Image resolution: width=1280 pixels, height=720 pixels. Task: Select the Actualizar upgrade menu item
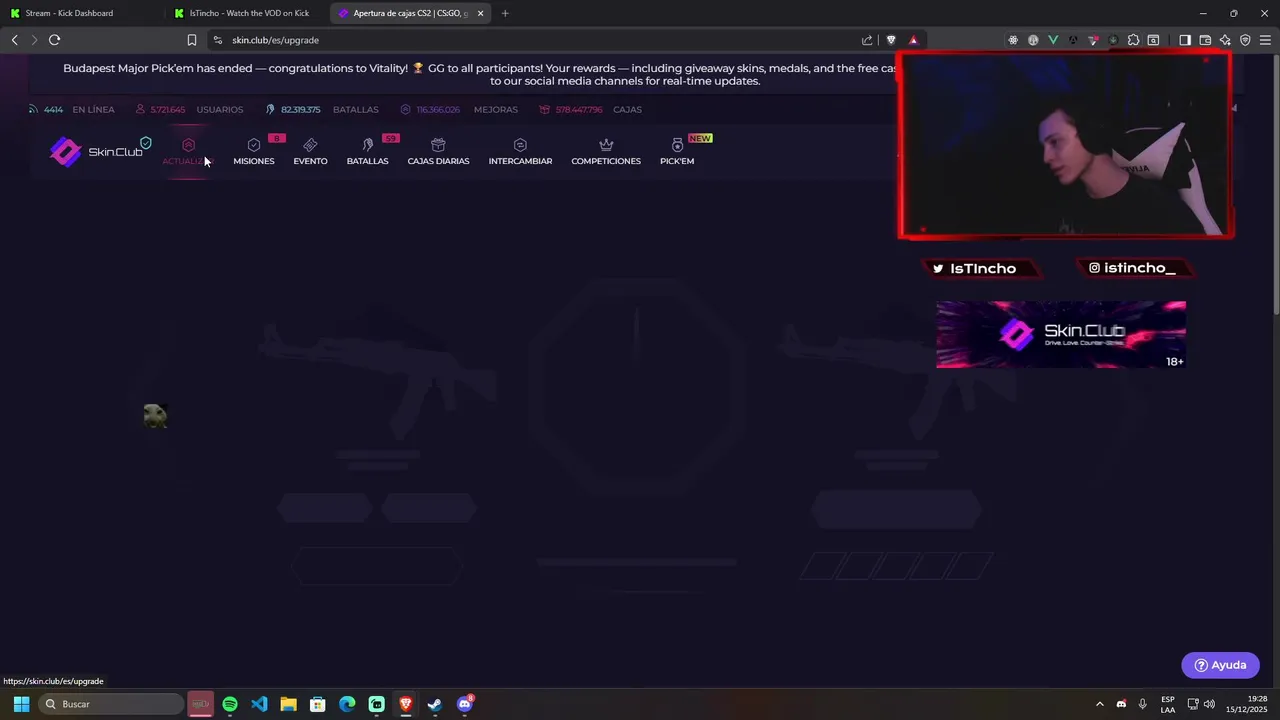click(x=188, y=152)
